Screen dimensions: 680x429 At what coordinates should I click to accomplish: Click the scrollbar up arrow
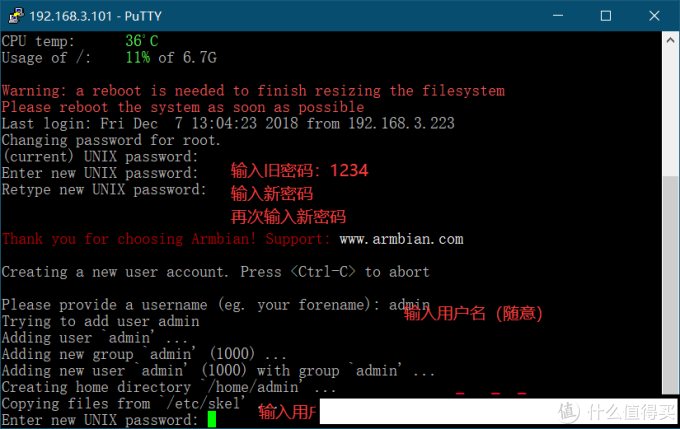[670, 40]
